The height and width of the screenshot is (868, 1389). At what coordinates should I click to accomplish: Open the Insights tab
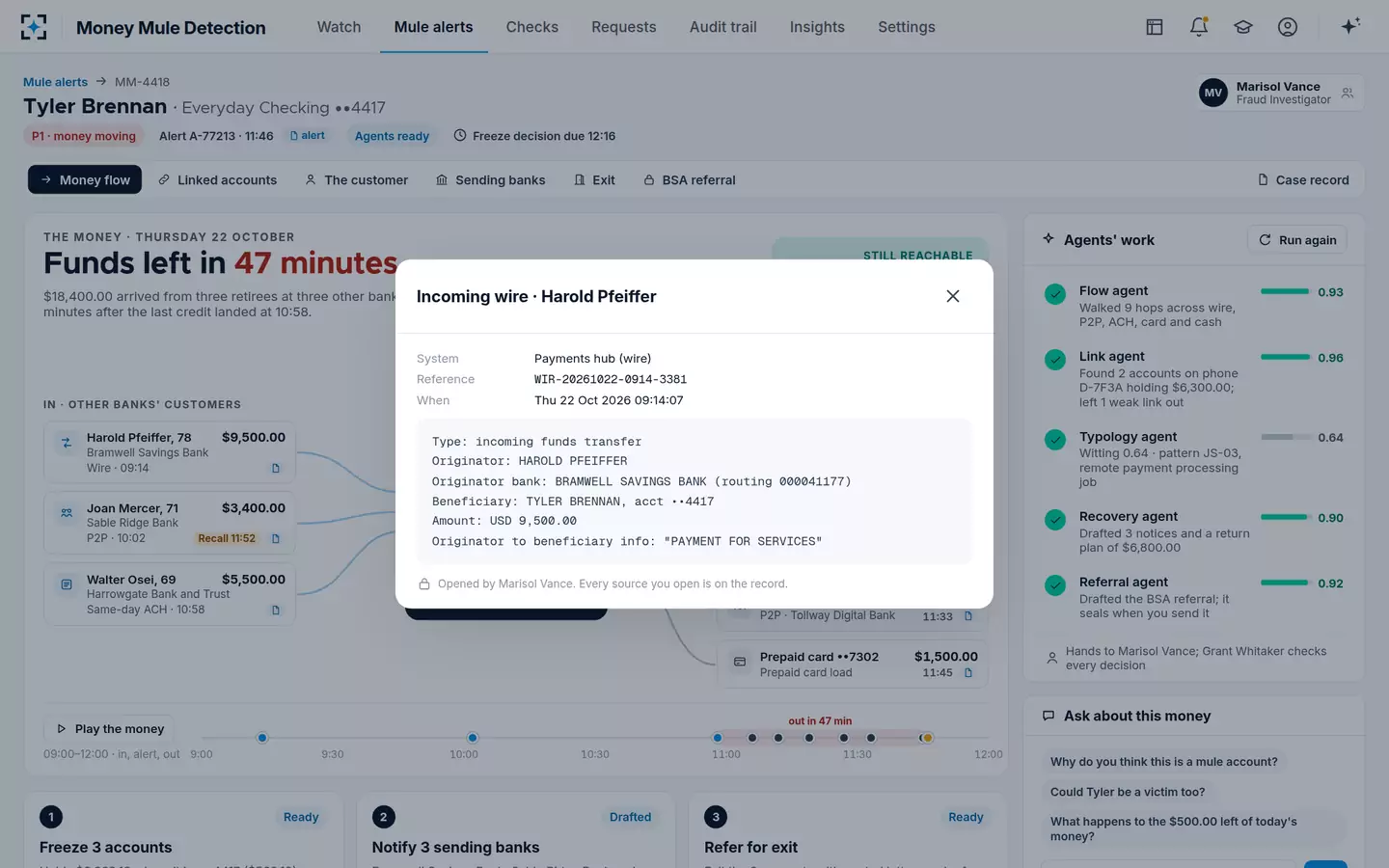[x=817, y=27]
